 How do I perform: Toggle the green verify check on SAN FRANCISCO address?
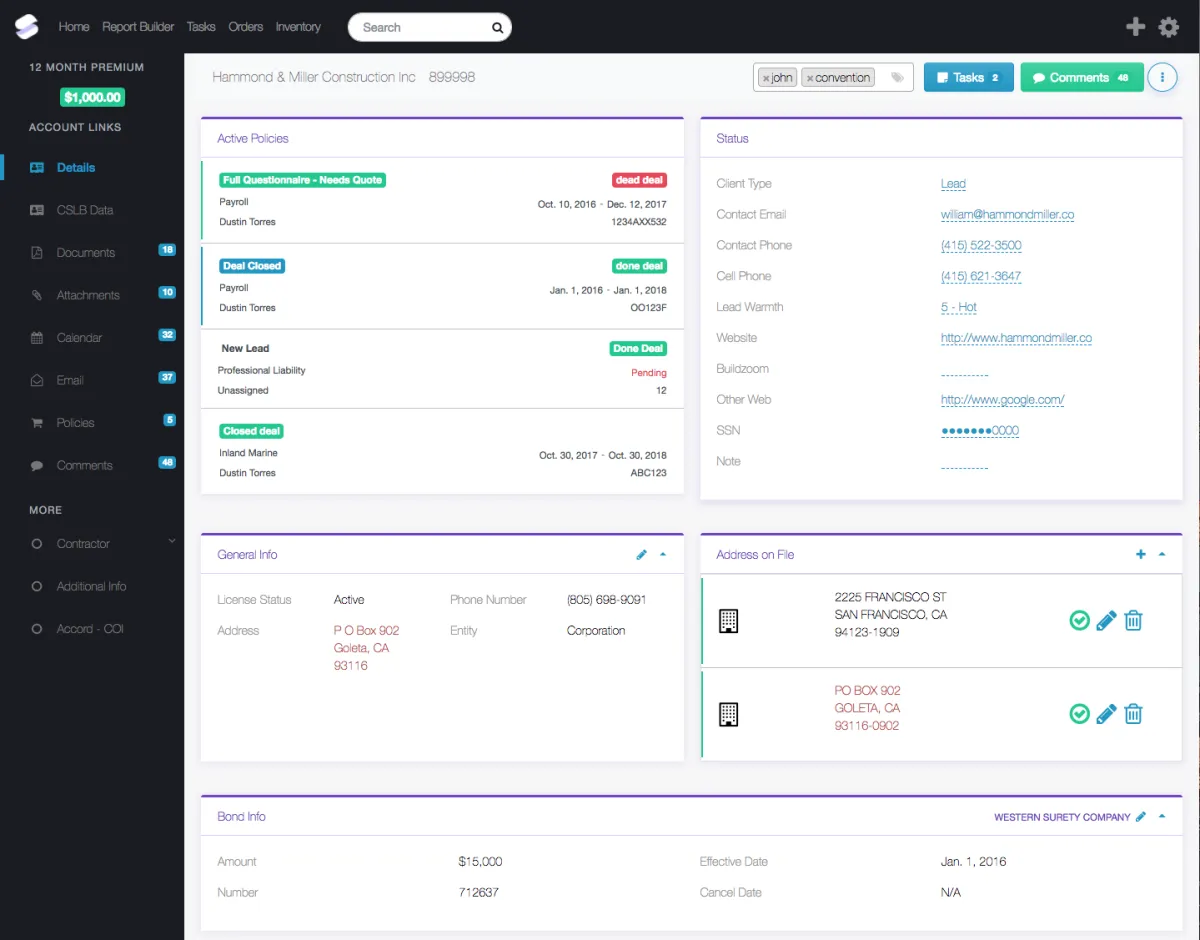[x=1080, y=620]
